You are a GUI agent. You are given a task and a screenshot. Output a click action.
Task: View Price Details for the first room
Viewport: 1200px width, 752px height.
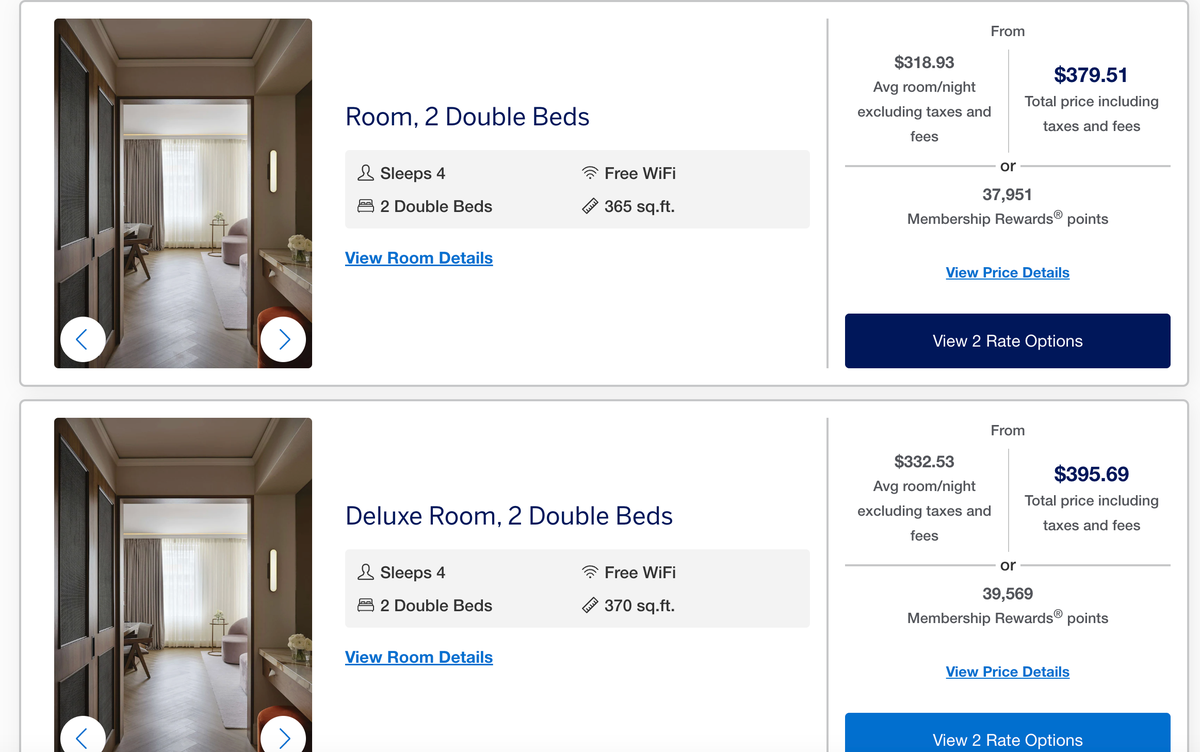tap(1007, 272)
